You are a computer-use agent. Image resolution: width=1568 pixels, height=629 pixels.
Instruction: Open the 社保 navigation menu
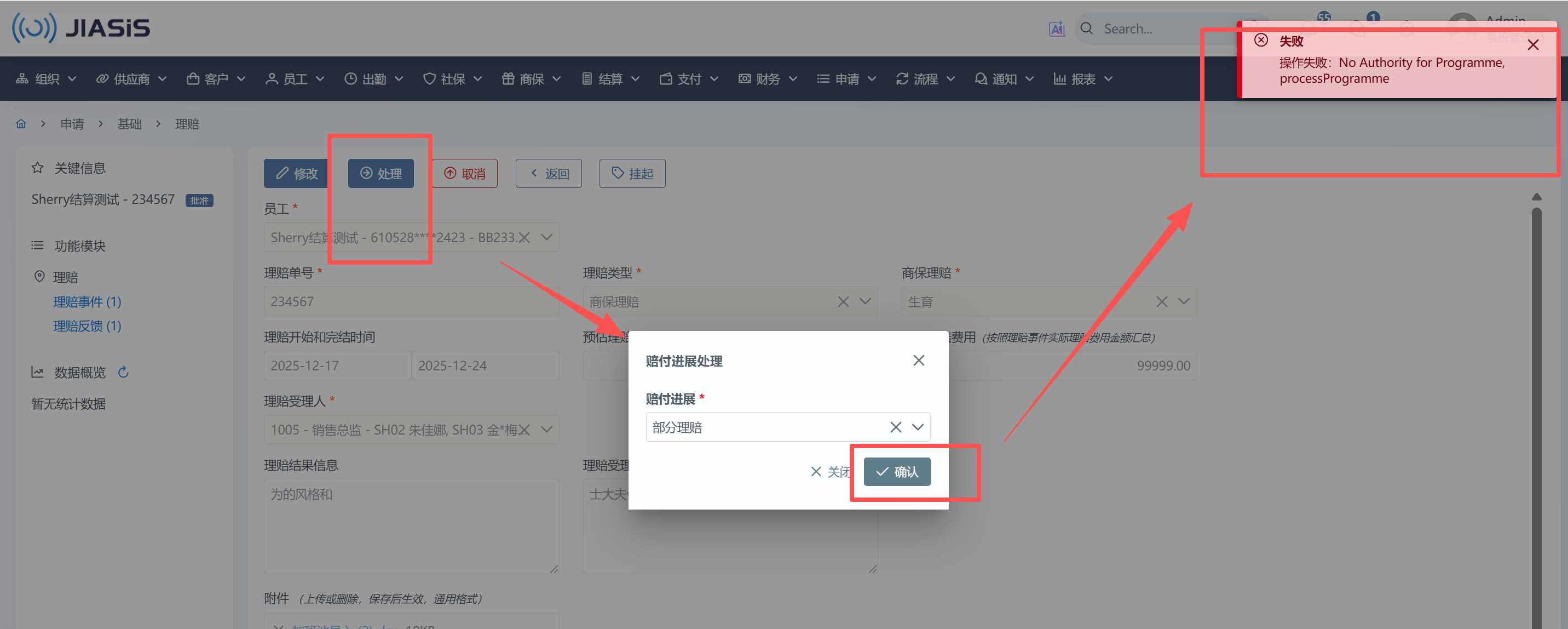tap(452, 79)
